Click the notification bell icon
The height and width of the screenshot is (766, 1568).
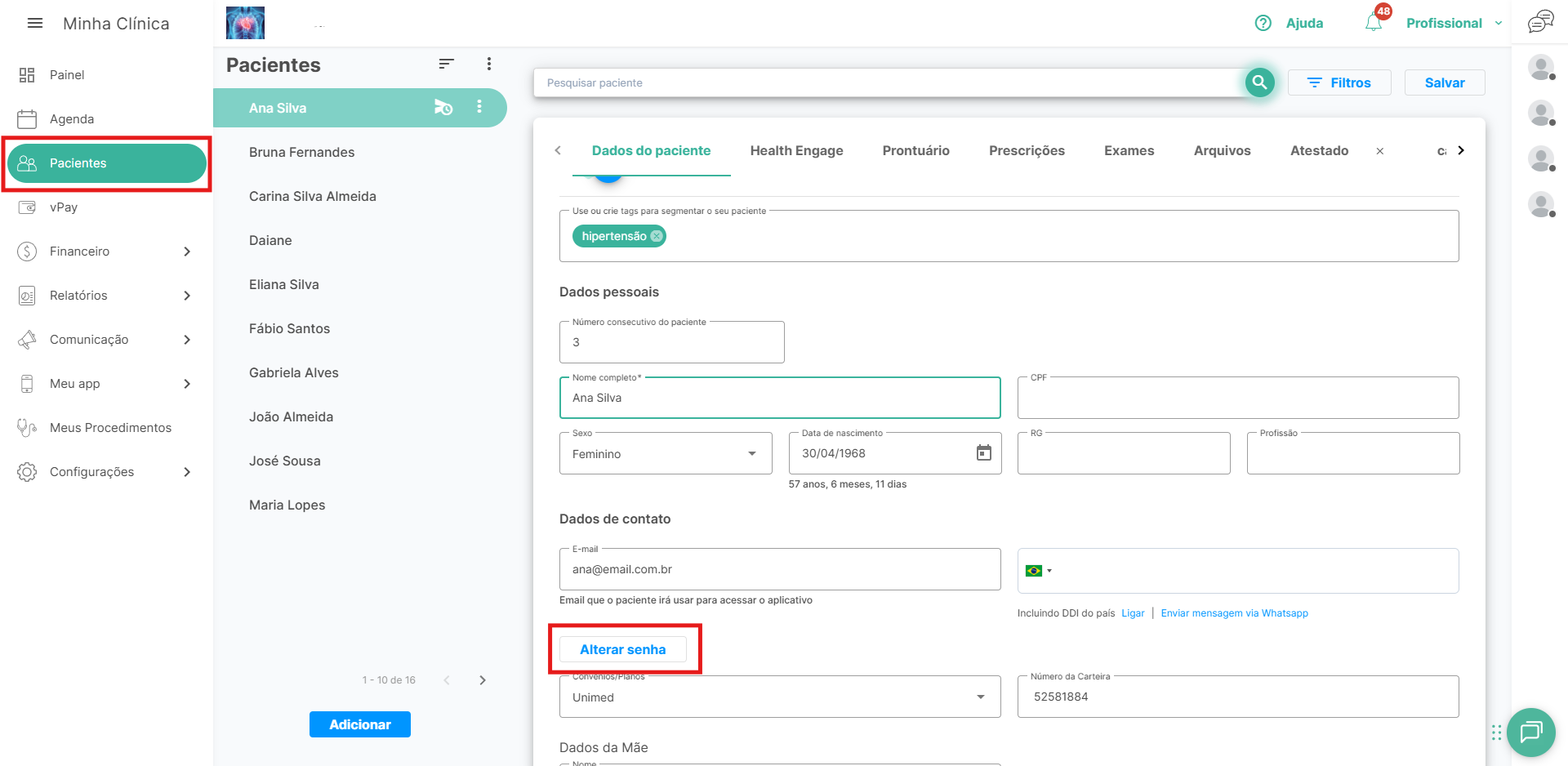[1374, 23]
